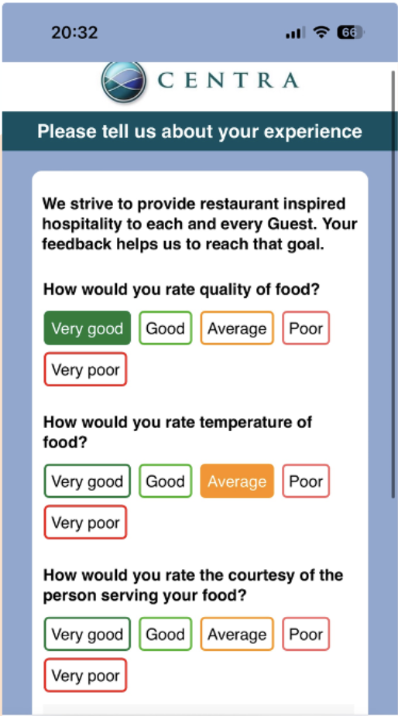The image size is (398, 716).
Task: Rate temperature of food as Poor
Action: (x=306, y=481)
